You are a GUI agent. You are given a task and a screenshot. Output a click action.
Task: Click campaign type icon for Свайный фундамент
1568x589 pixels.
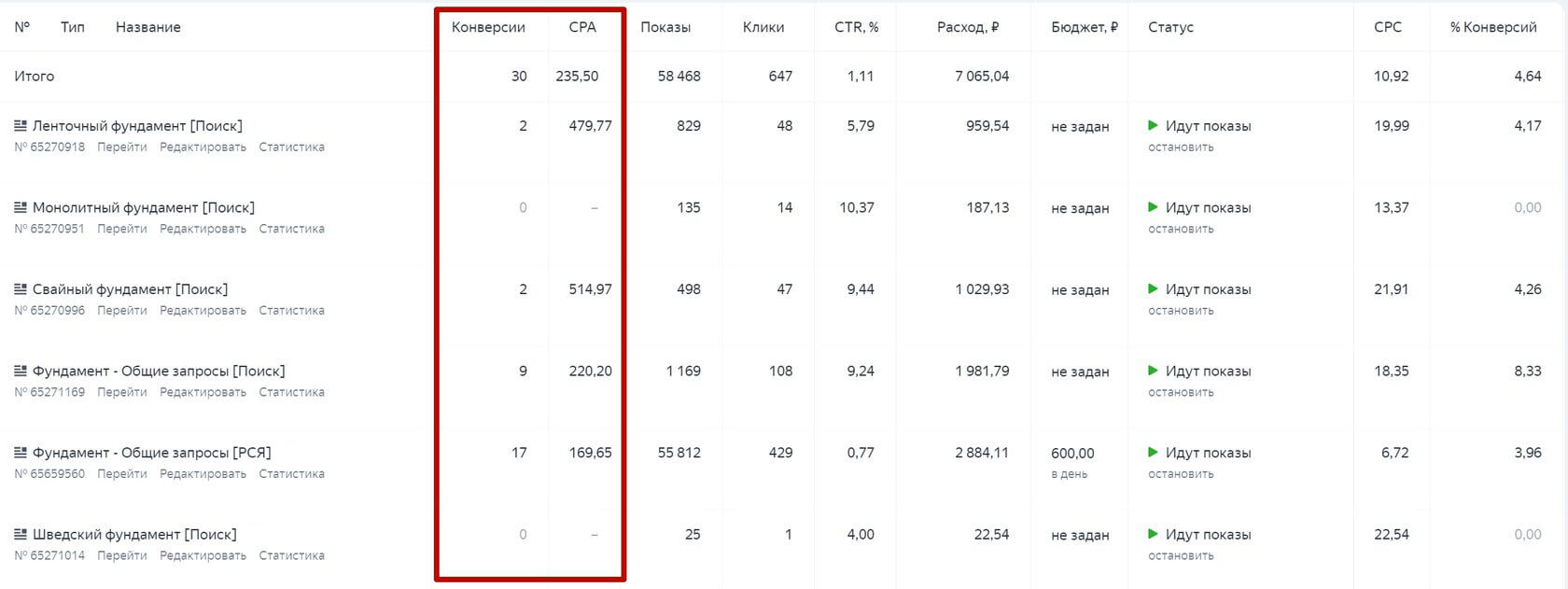click(21, 289)
